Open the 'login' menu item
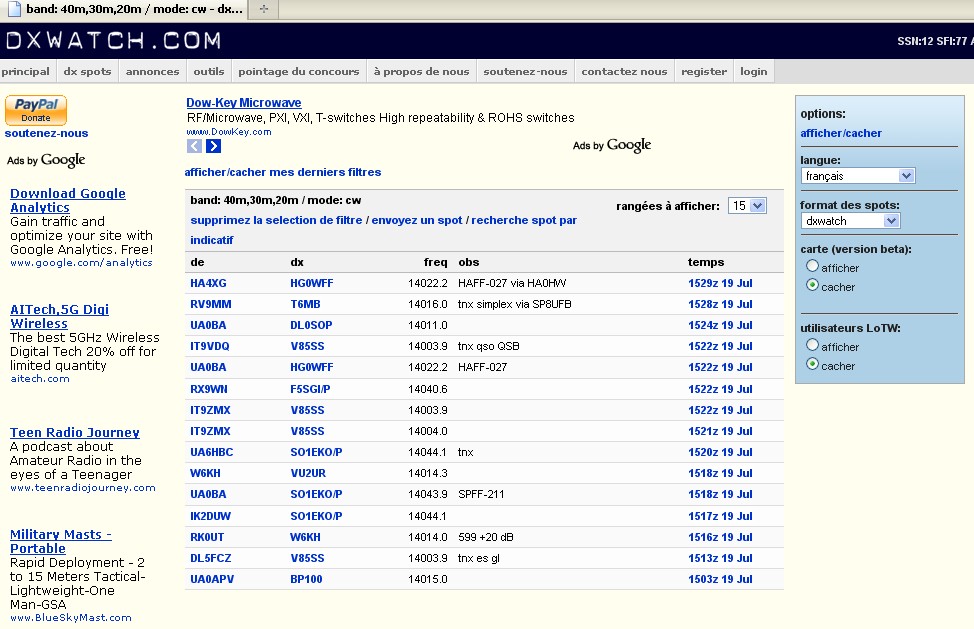The image size is (974, 629). click(x=753, y=71)
